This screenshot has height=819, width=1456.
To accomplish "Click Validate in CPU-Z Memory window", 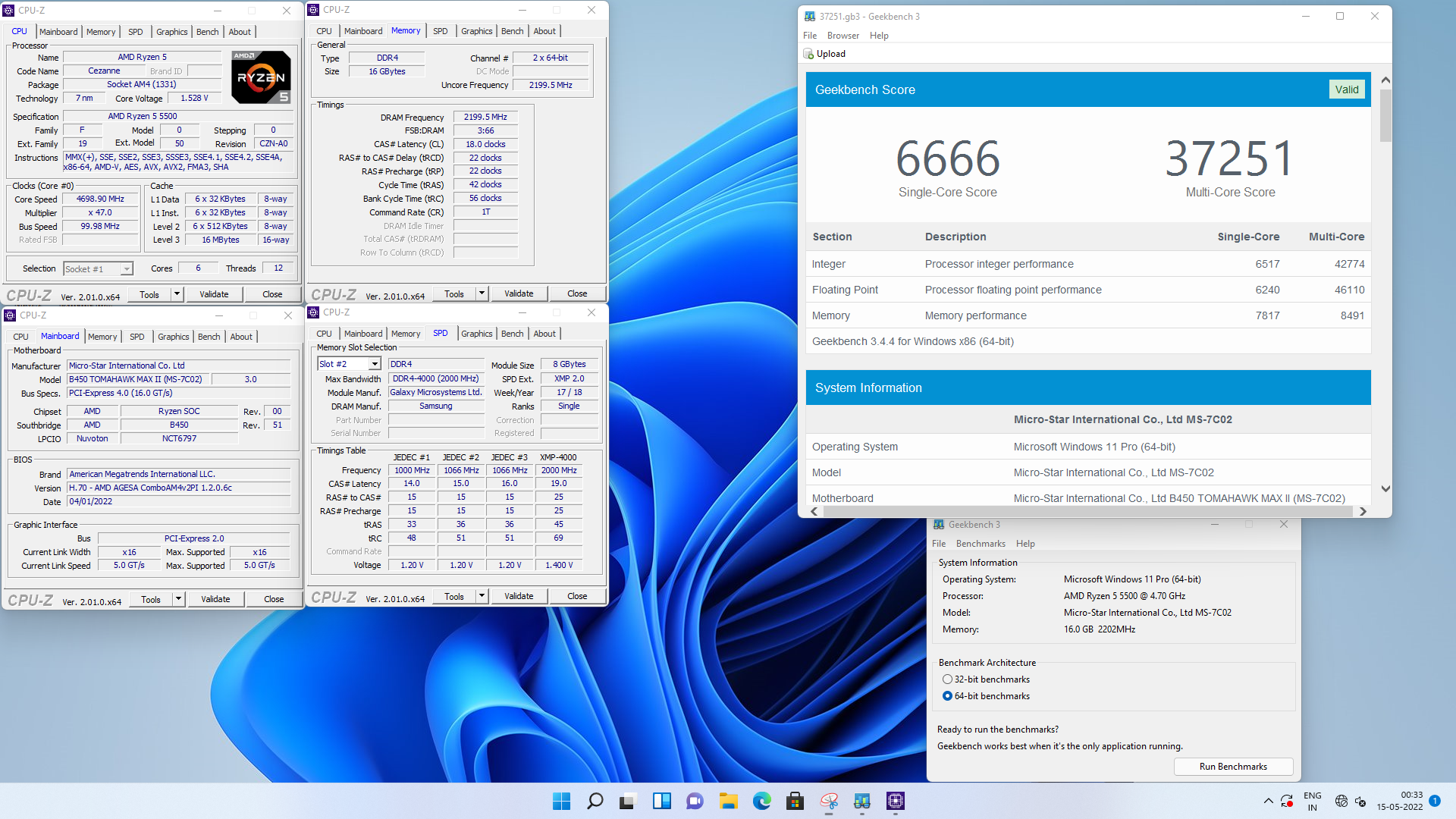I will (x=519, y=293).
